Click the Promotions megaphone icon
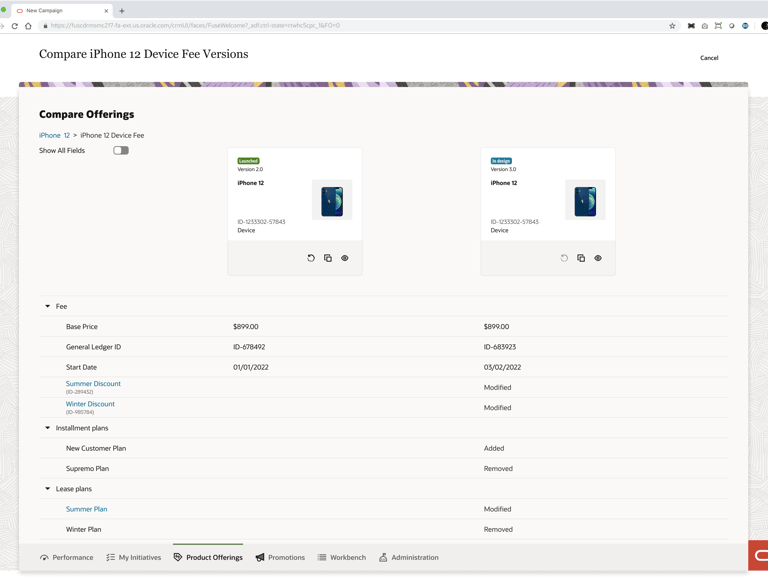Viewport: 768px width, 578px height. click(260, 557)
